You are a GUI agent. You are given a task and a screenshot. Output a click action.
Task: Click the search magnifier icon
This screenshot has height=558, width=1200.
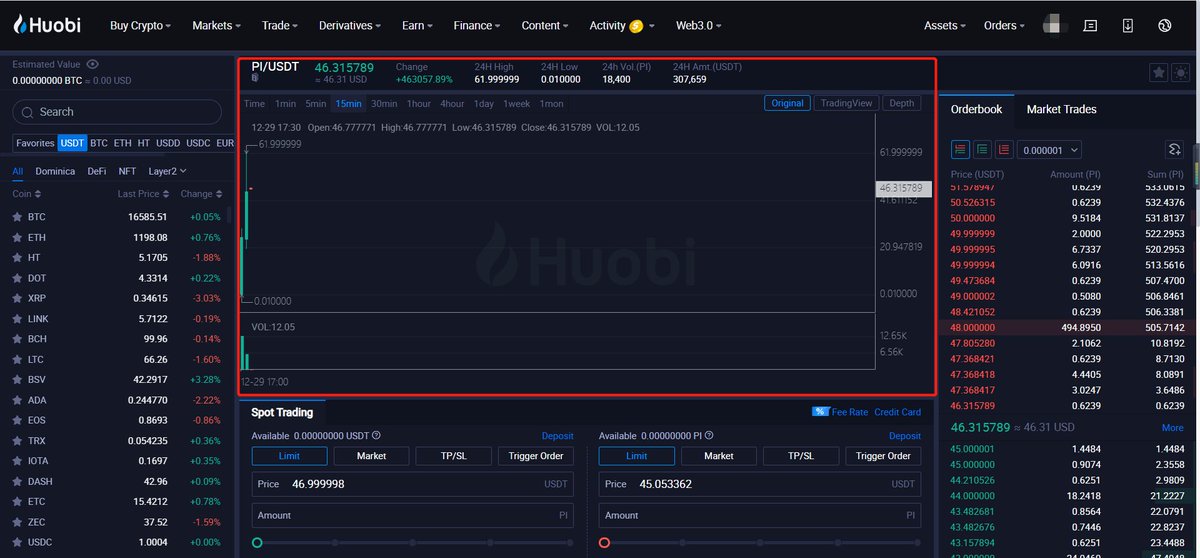pyautogui.click(x=27, y=112)
